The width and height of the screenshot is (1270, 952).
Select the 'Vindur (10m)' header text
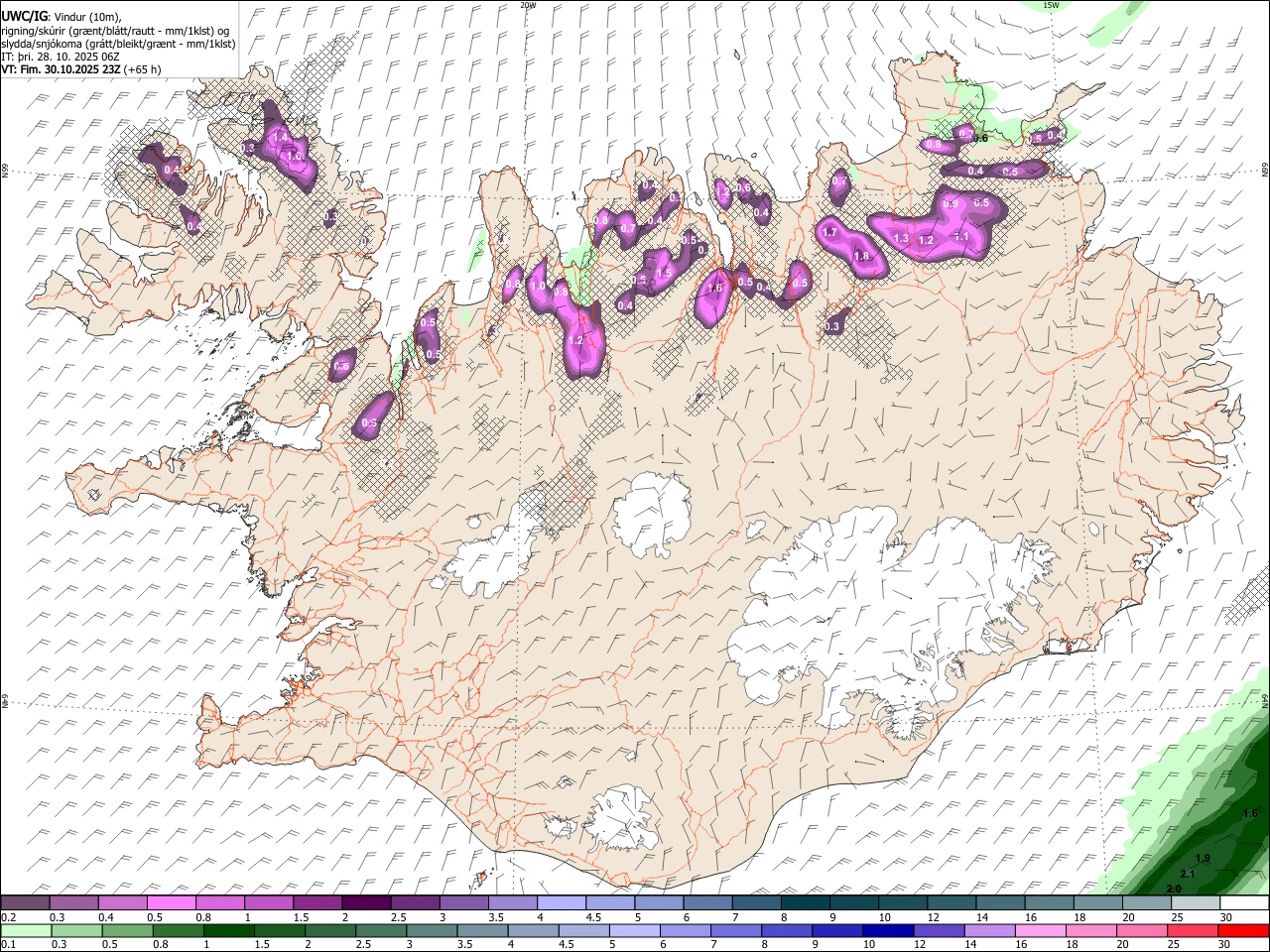point(87,17)
